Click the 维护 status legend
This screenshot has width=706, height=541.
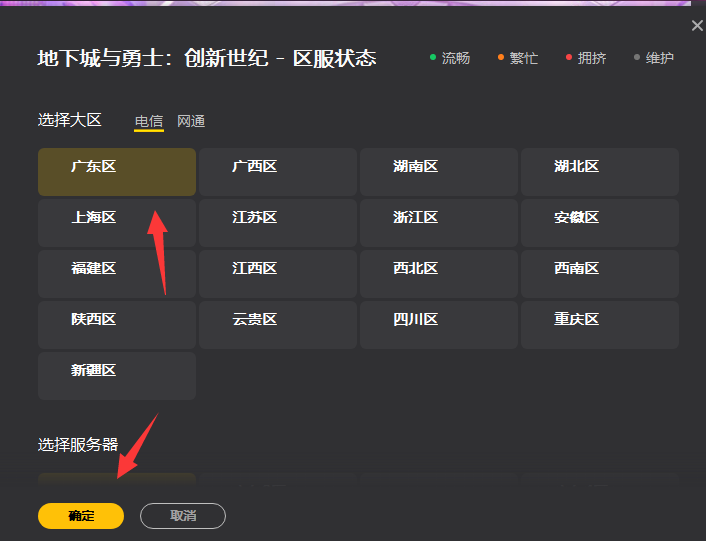(x=654, y=58)
